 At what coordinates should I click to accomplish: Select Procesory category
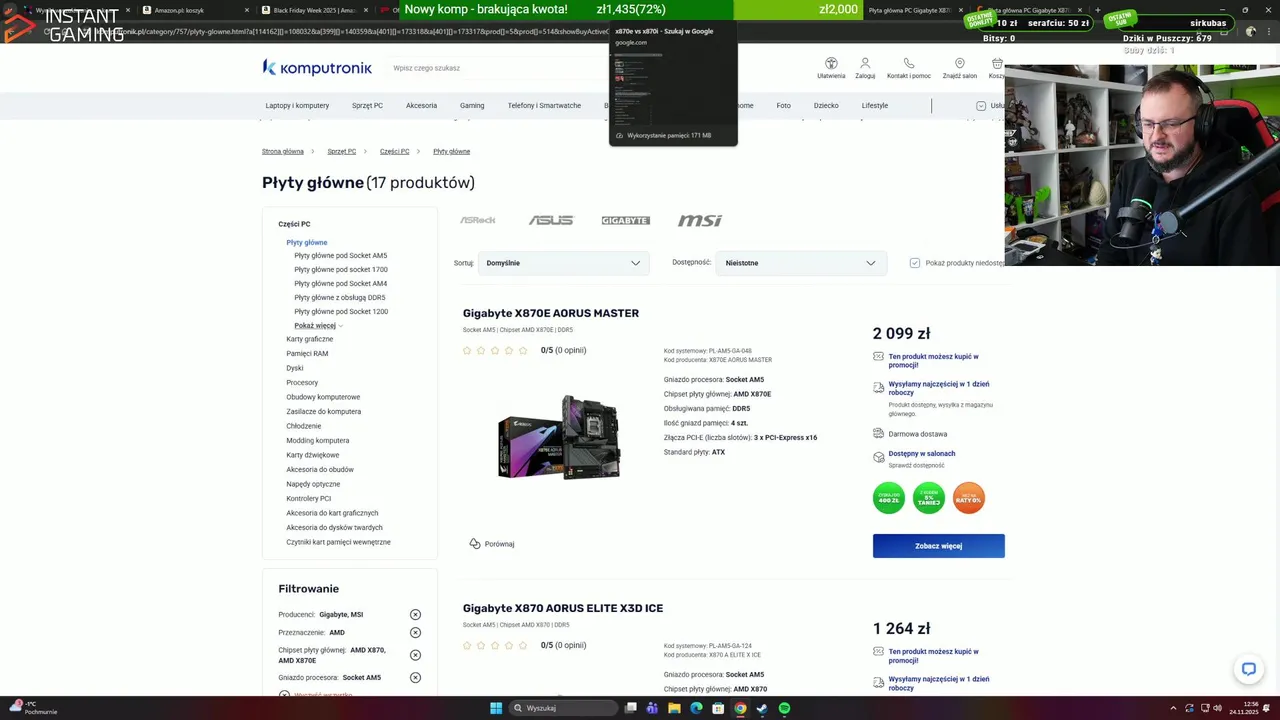302,383
